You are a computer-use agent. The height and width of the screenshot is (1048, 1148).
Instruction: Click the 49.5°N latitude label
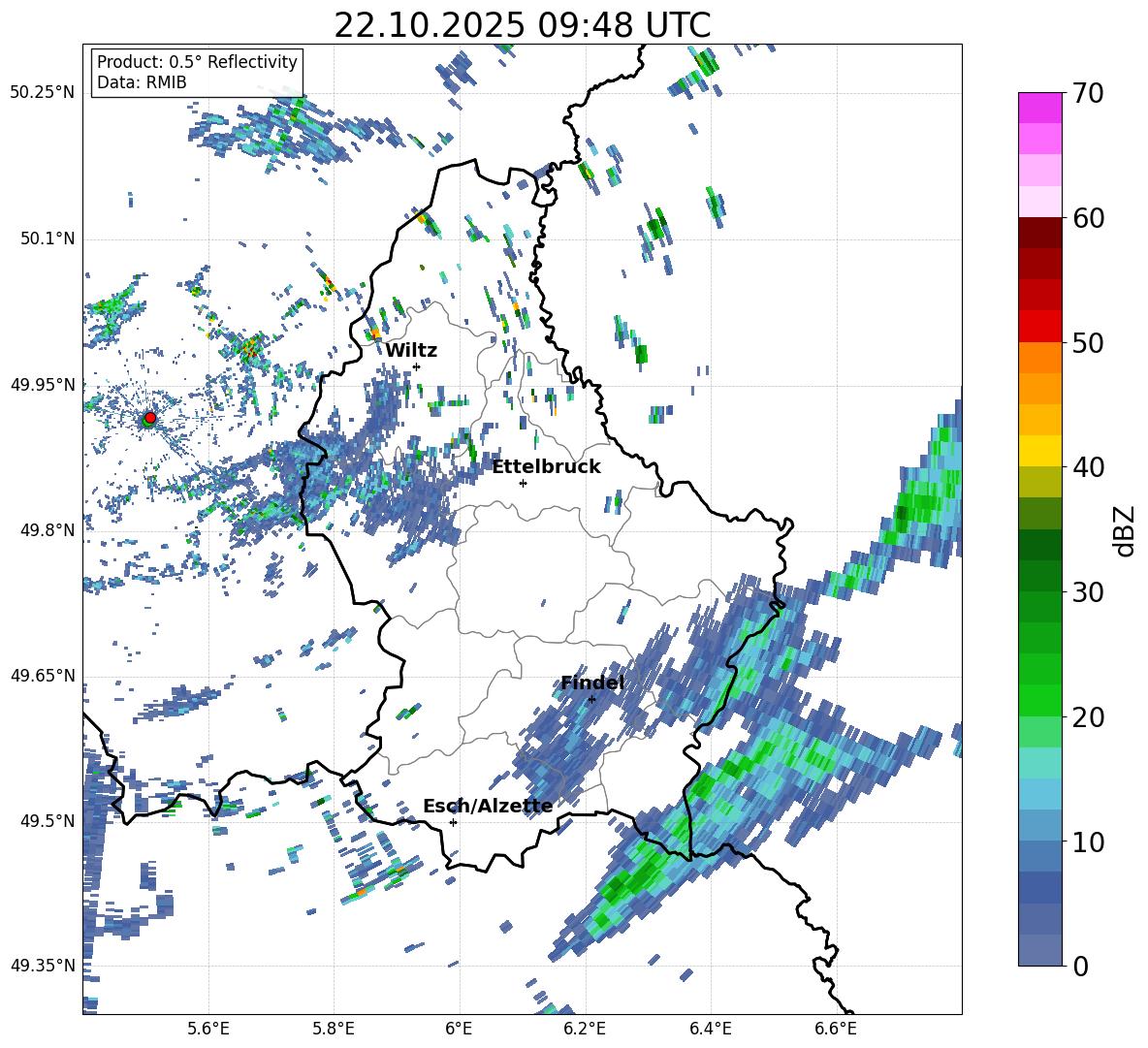(x=47, y=820)
